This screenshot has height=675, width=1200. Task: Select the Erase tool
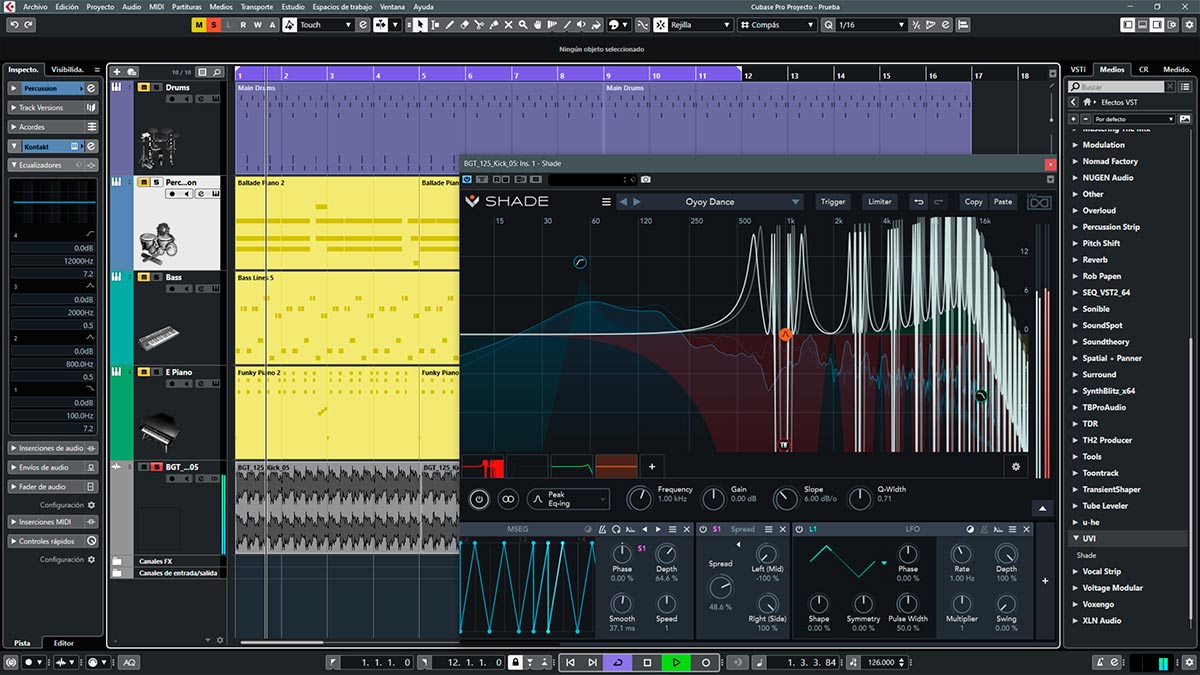[x=464, y=25]
